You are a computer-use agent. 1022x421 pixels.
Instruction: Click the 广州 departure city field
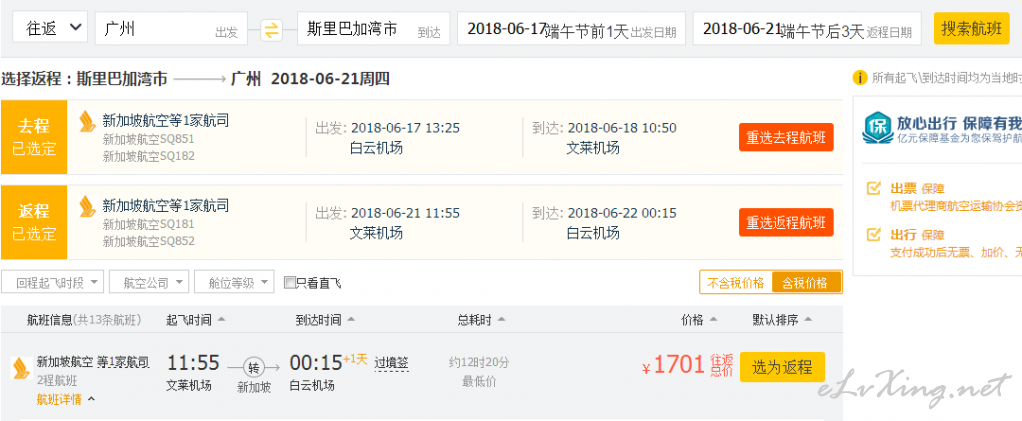tap(171, 29)
